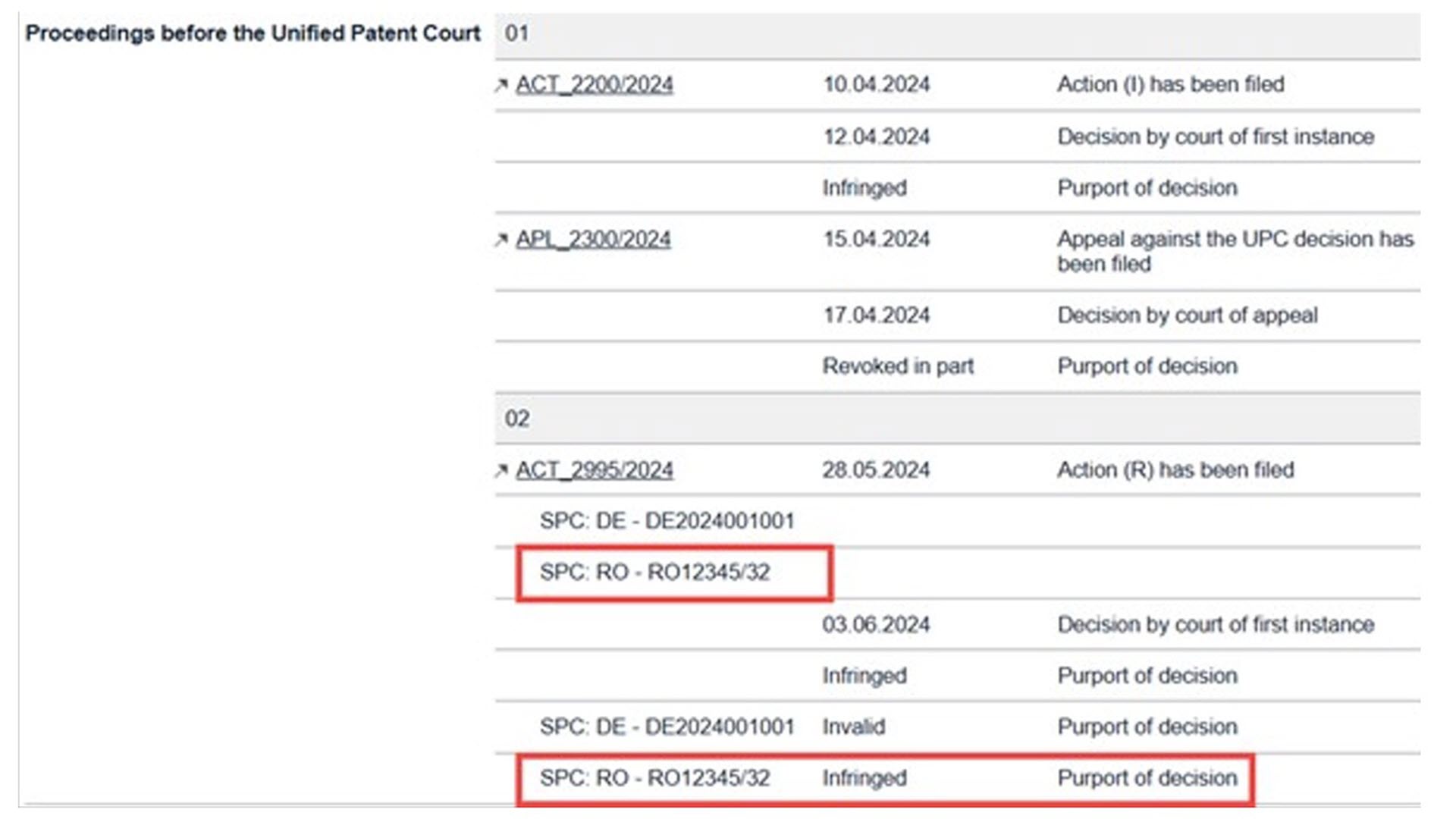Select the section header numbered 01
Image resolution: width=1456 pixels, height=819 pixels.
[x=516, y=33]
